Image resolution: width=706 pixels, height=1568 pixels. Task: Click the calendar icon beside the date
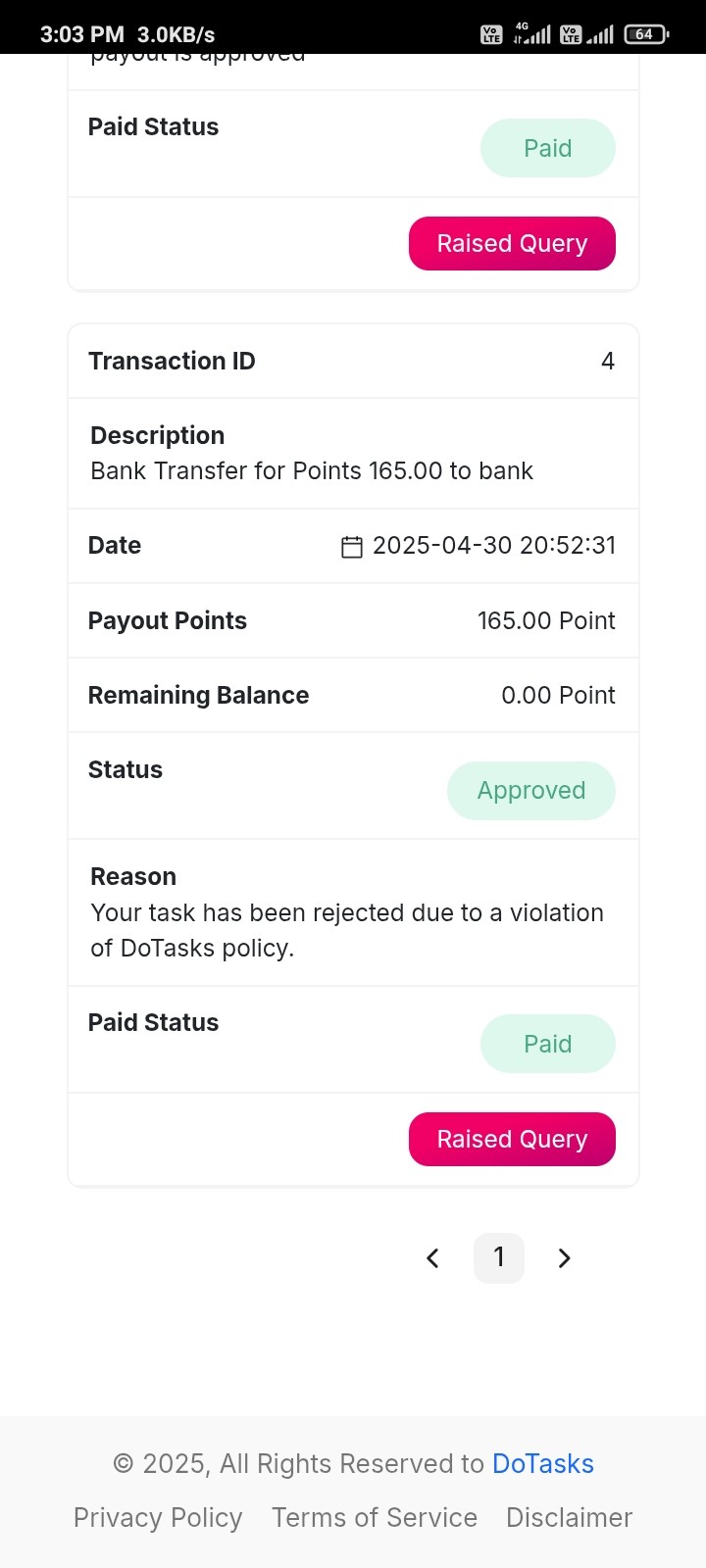351,547
